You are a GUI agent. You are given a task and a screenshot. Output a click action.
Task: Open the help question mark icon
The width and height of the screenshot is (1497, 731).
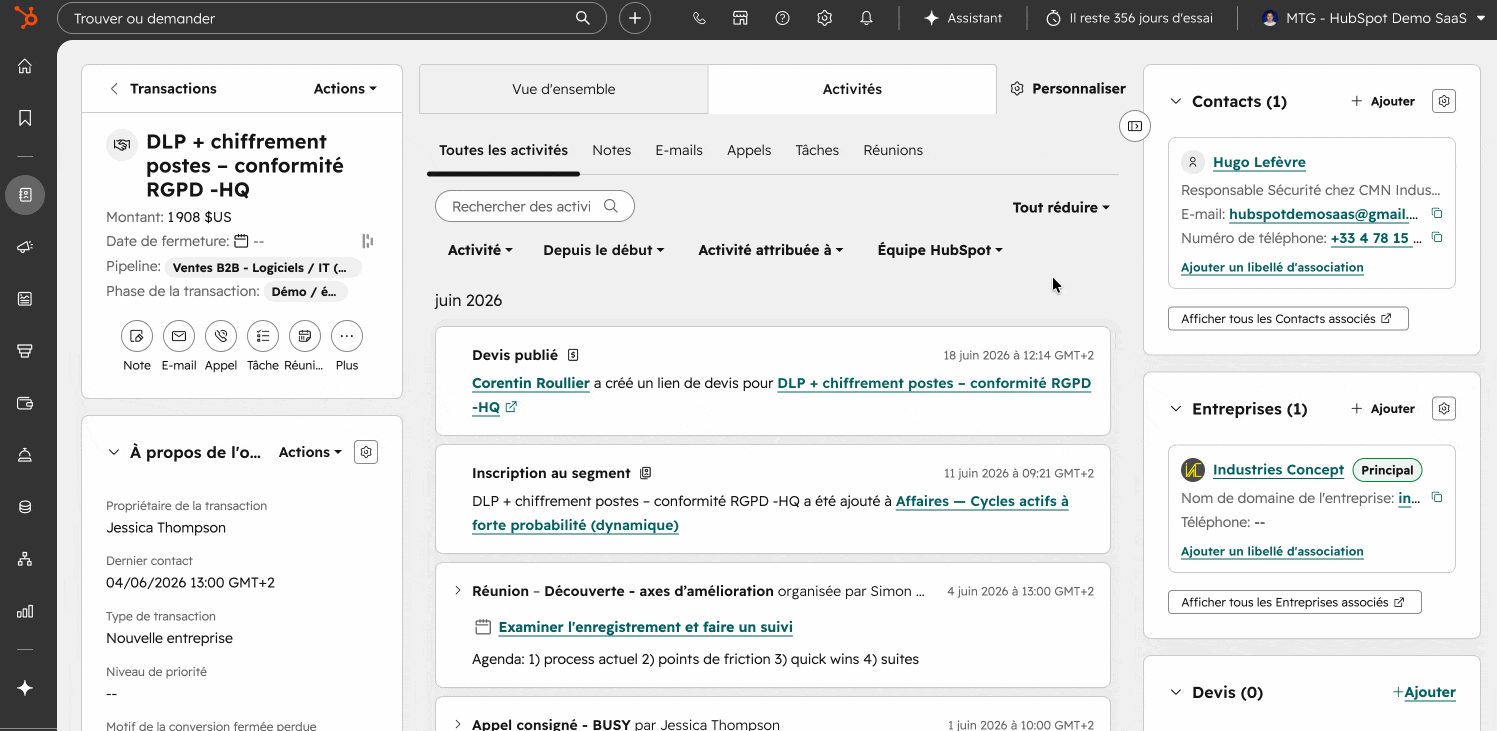(x=783, y=18)
